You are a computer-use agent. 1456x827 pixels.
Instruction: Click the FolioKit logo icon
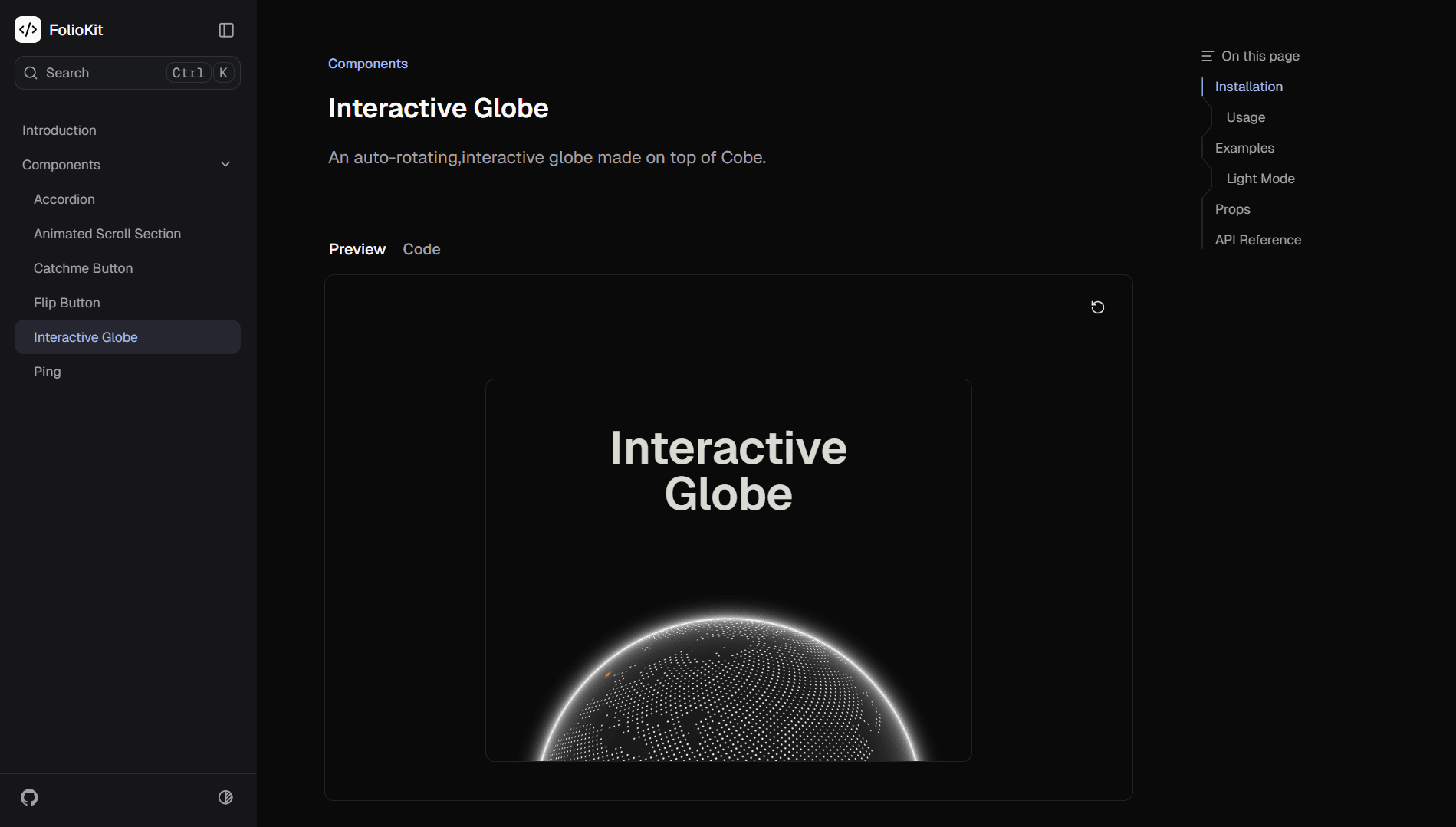[28, 30]
